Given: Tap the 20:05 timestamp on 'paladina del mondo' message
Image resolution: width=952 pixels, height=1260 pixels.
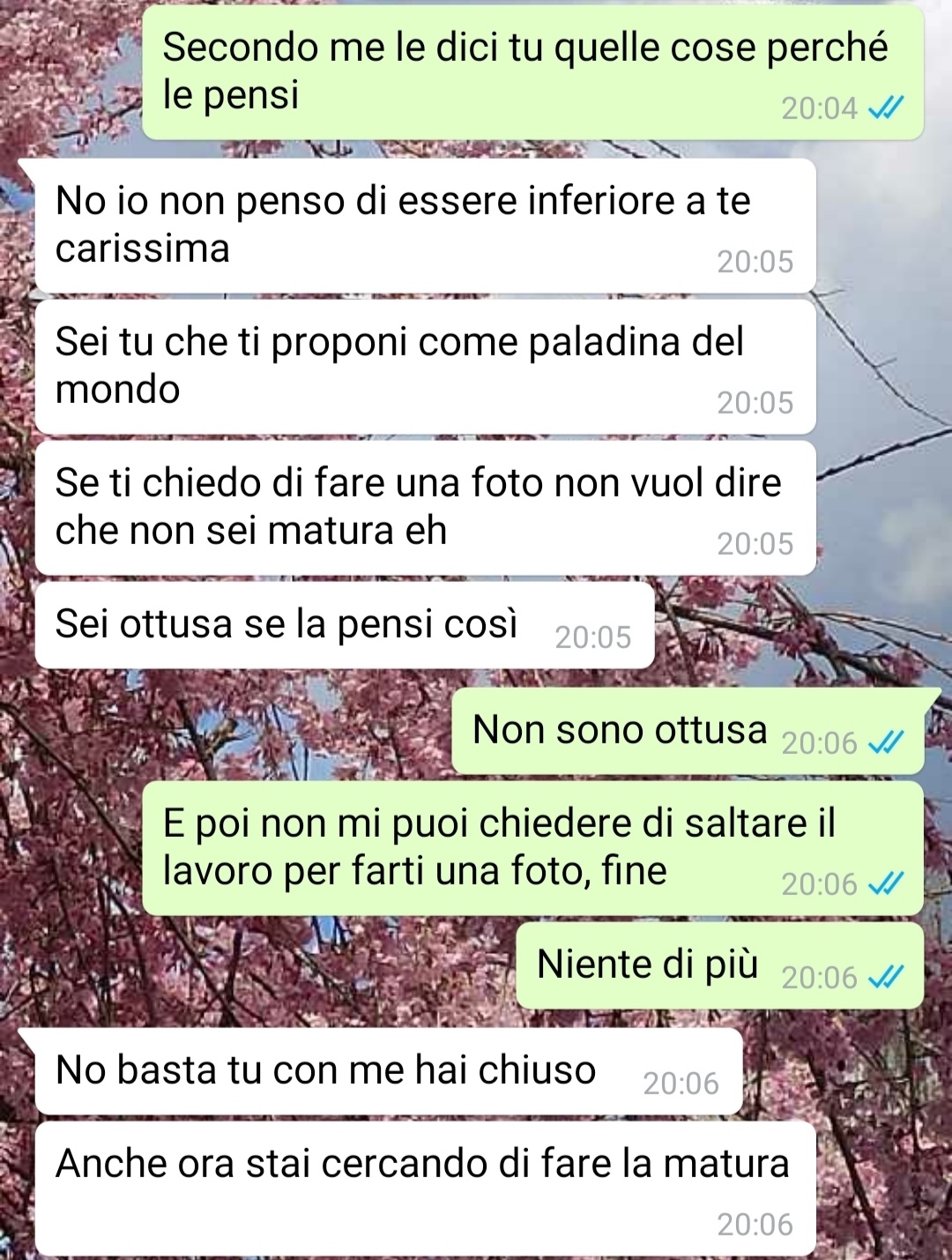Looking at the screenshot, I should pos(755,403).
